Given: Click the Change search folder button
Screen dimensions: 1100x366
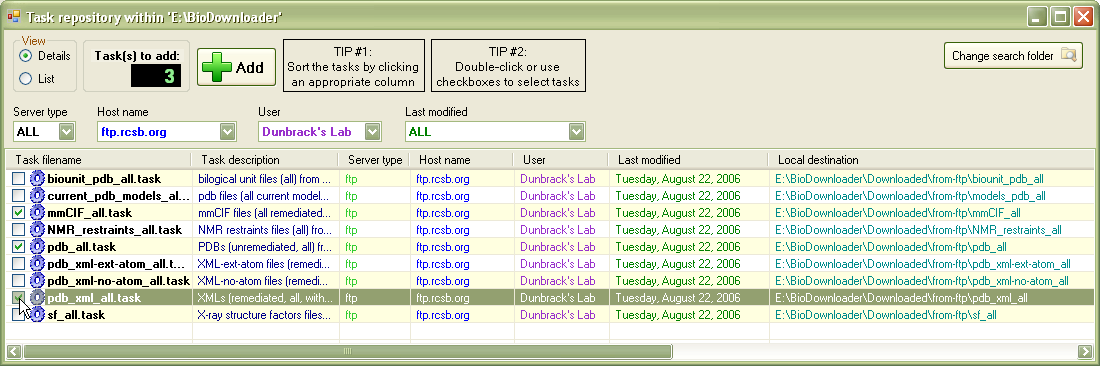Looking at the screenshot, I should pyautogui.click(x=1013, y=55).
